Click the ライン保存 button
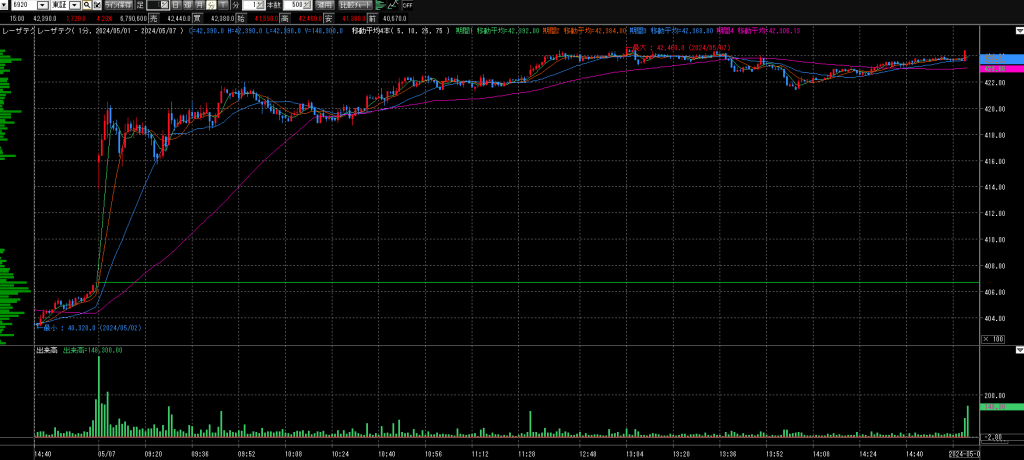Screen dimensions: 1024x460 click(117, 5)
